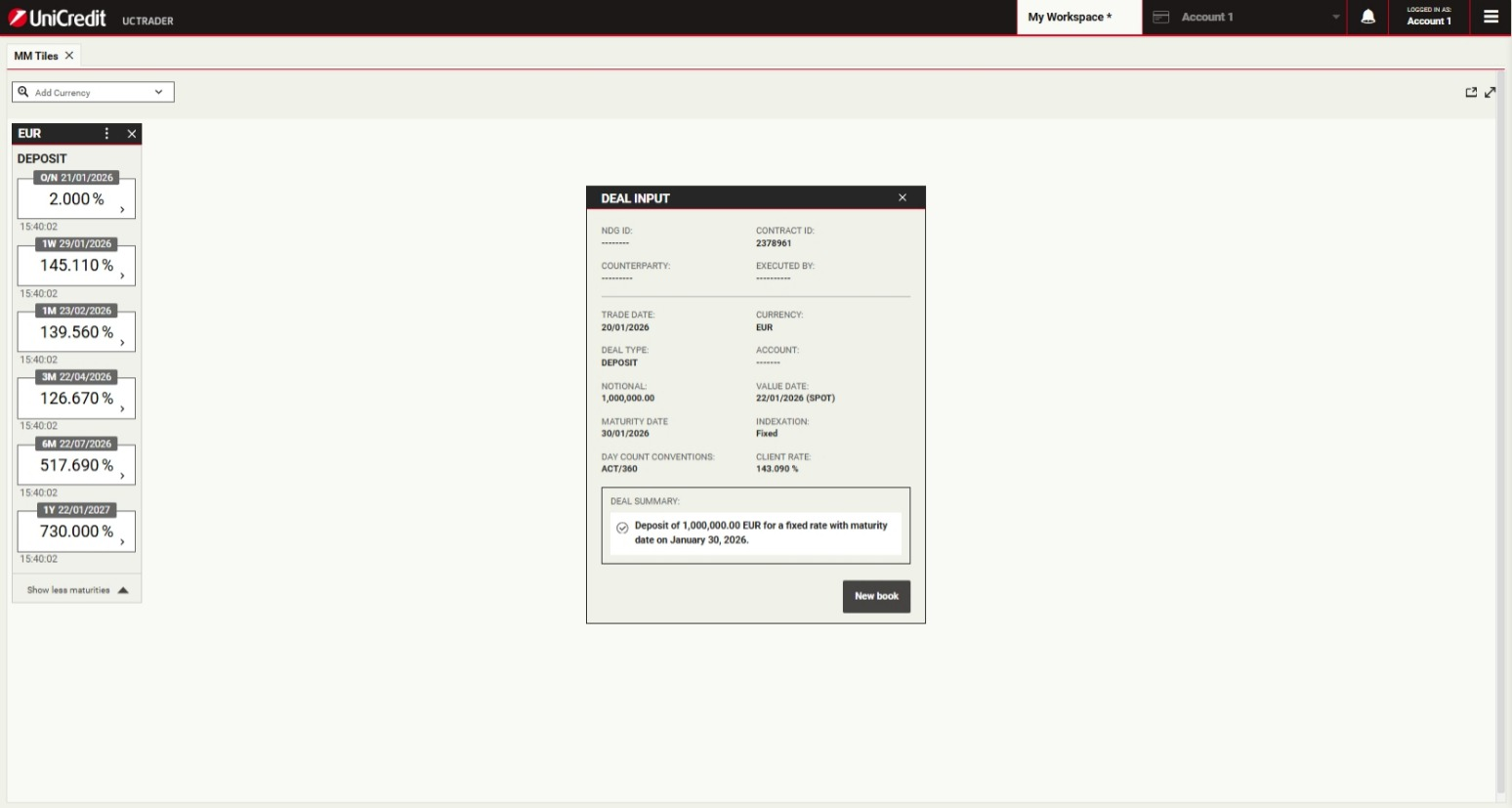Screen dimensions: 1512x808
Task: Click the pop-out window icon
Action: click(1471, 92)
